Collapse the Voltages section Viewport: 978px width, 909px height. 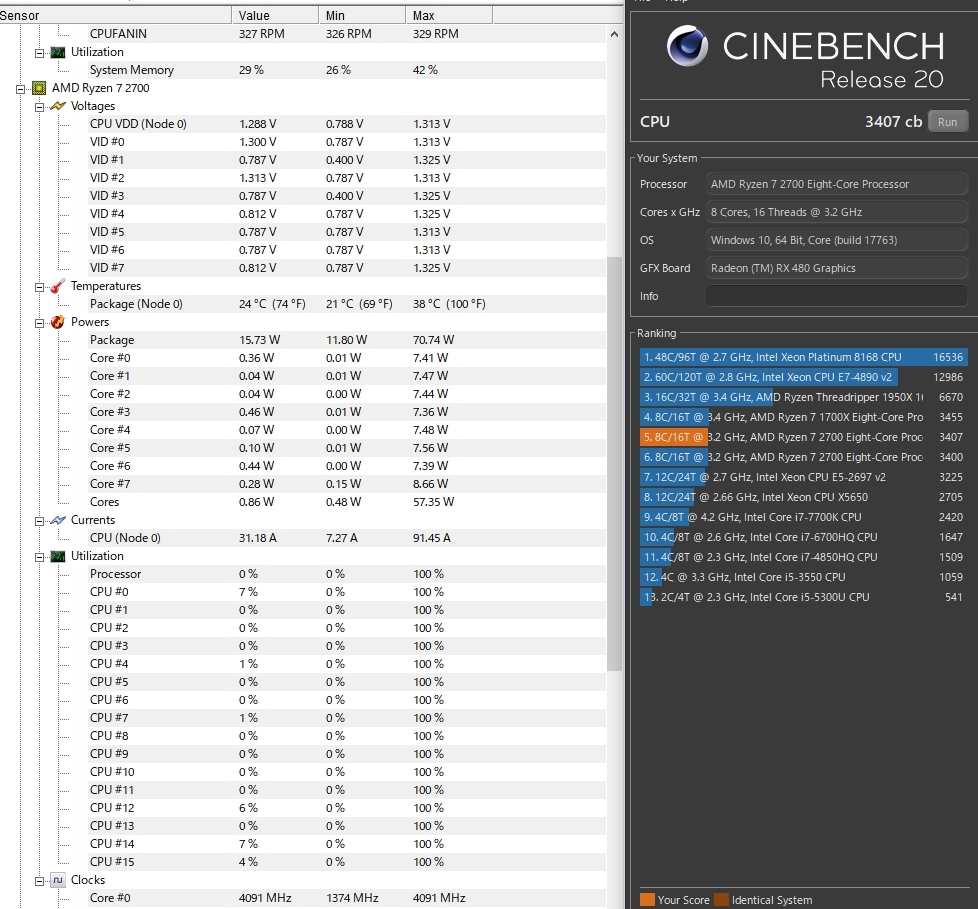(x=39, y=107)
